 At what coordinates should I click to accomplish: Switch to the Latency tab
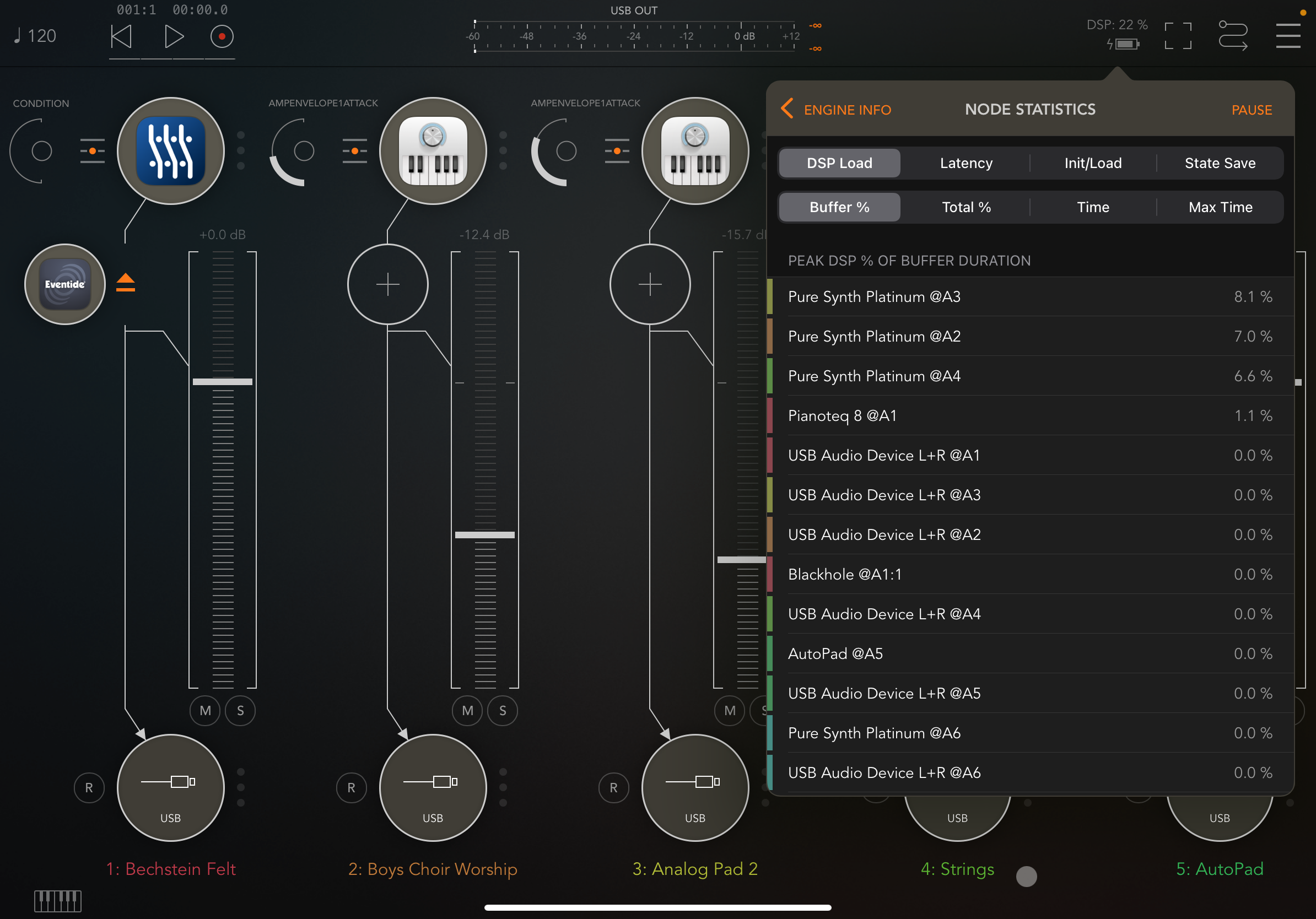tap(966, 163)
